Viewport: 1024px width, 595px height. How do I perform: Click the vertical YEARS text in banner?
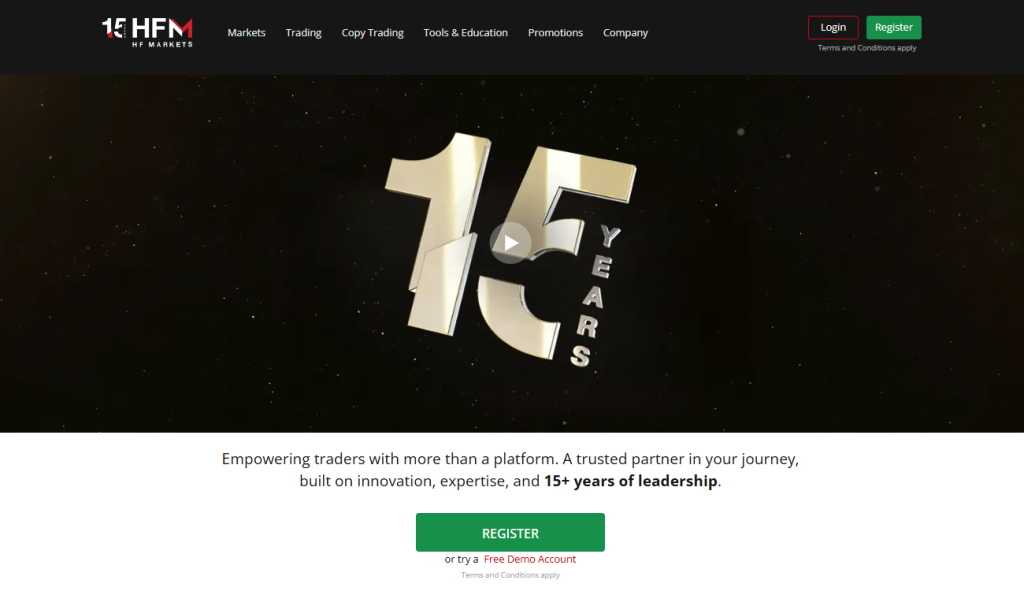594,297
